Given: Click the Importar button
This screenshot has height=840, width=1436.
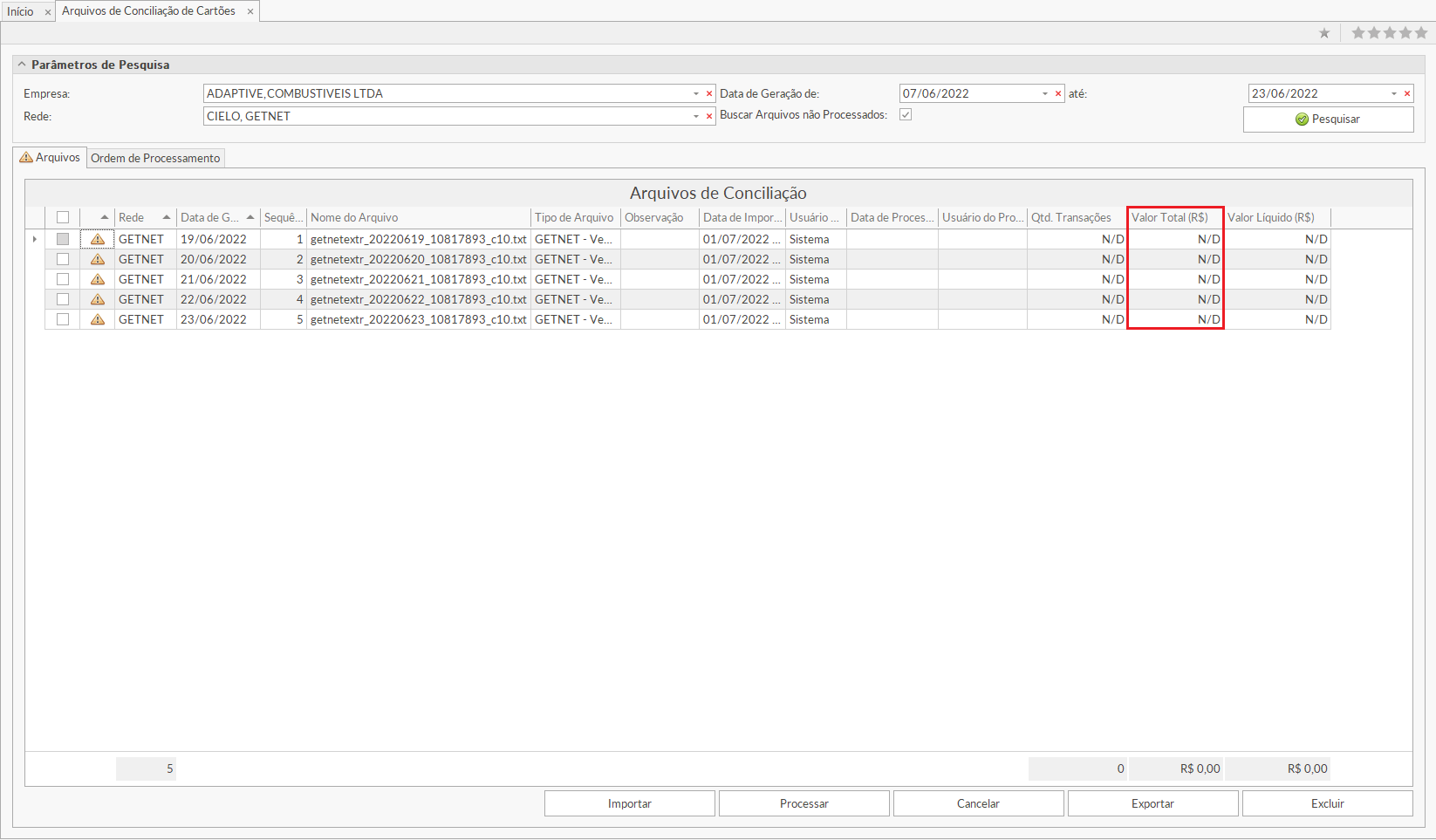Looking at the screenshot, I should tap(630, 803).
